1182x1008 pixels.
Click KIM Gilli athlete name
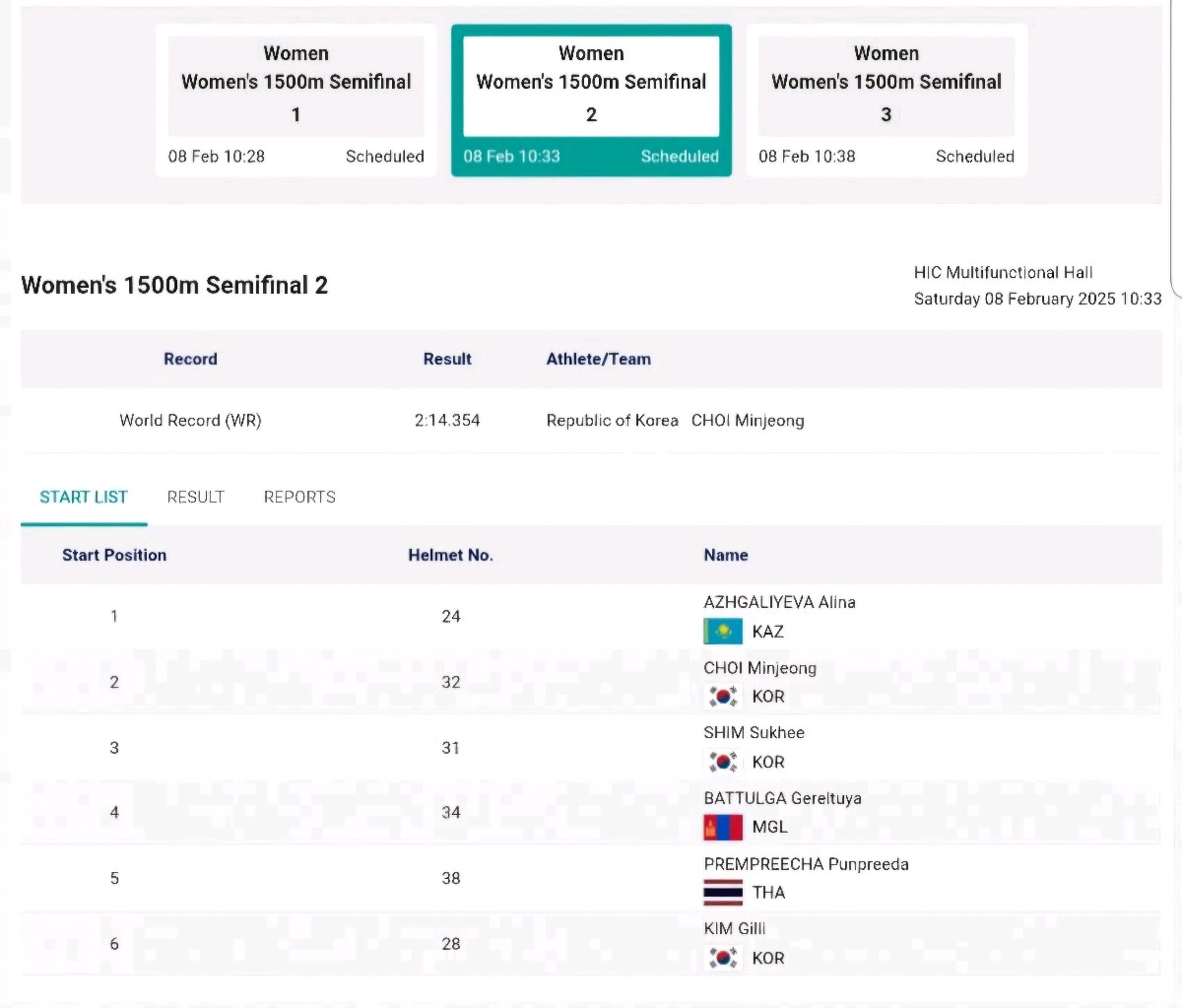pos(734,929)
